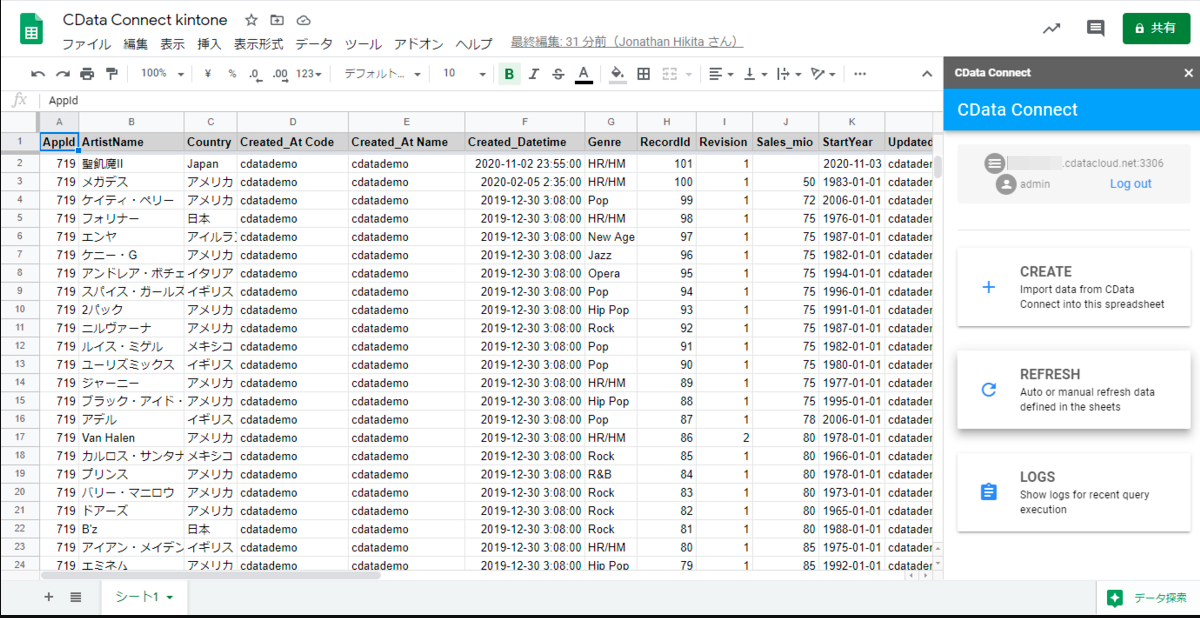Click the LOGS query execution card
This screenshot has width=1200, height=618.
pos(1074,492)
